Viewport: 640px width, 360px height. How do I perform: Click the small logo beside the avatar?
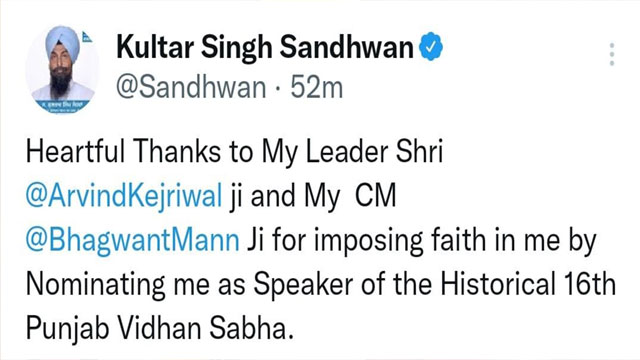(87, 37)
